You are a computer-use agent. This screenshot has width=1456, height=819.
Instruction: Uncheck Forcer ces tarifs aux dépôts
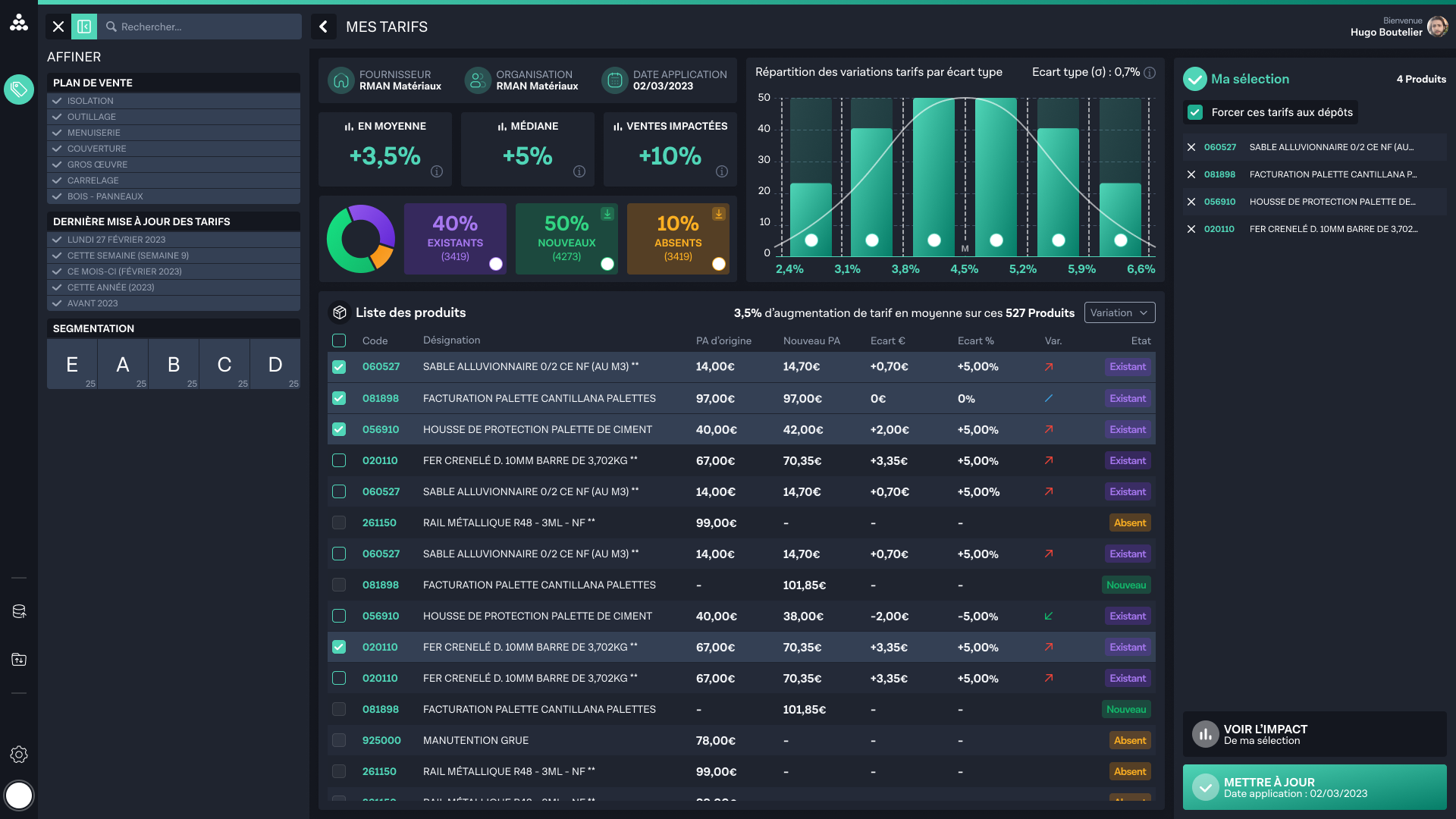click(x=1195, y=112)
